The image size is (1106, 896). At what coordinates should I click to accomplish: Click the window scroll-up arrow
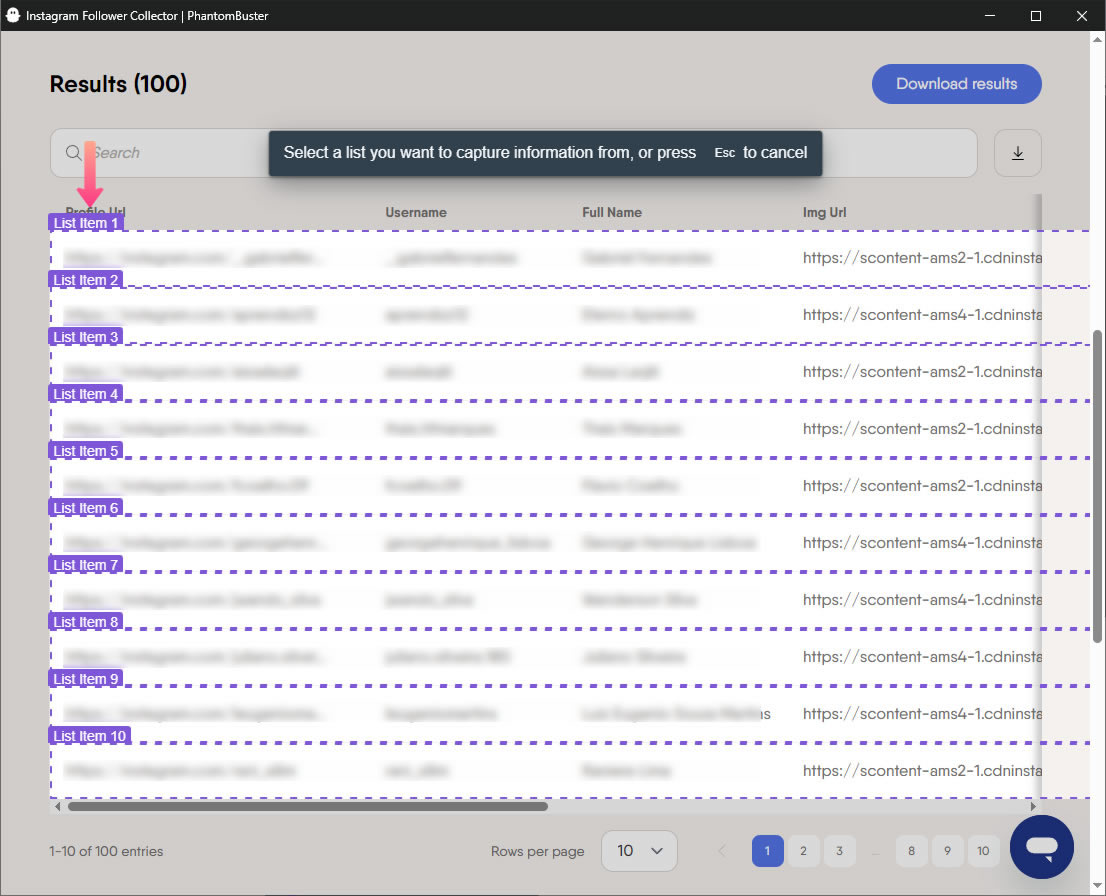click(x=1098, y=40)
